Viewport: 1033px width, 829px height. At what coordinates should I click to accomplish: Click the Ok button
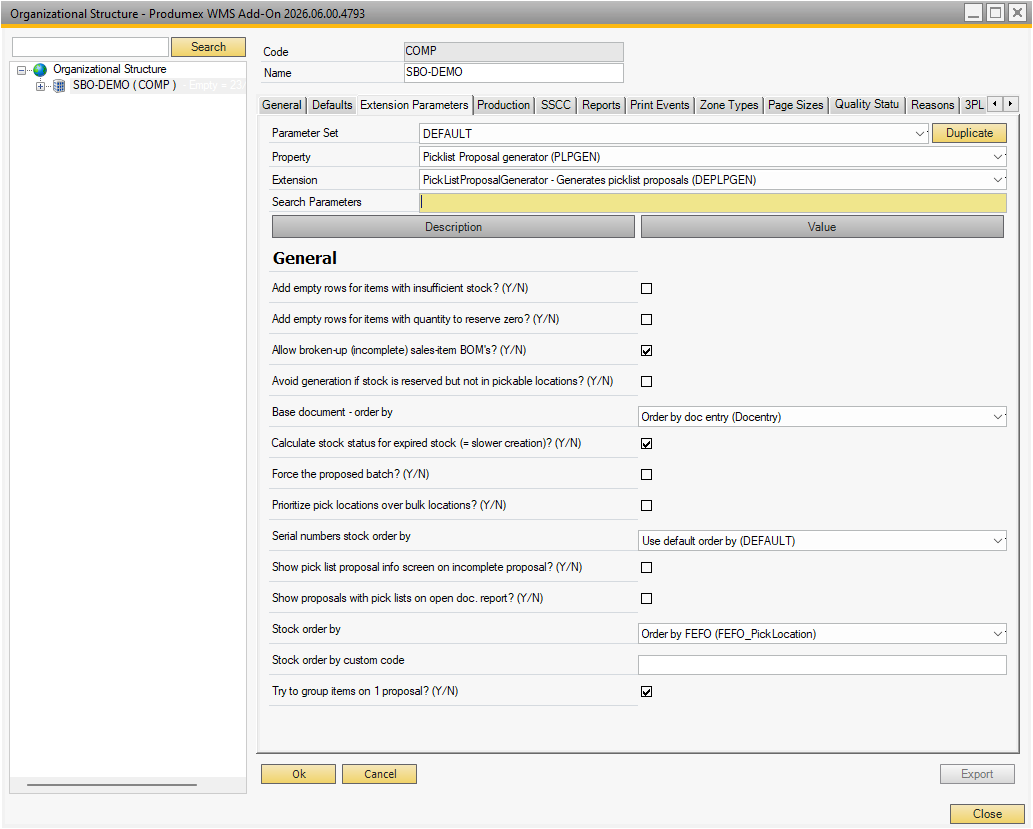pos(298,774)
